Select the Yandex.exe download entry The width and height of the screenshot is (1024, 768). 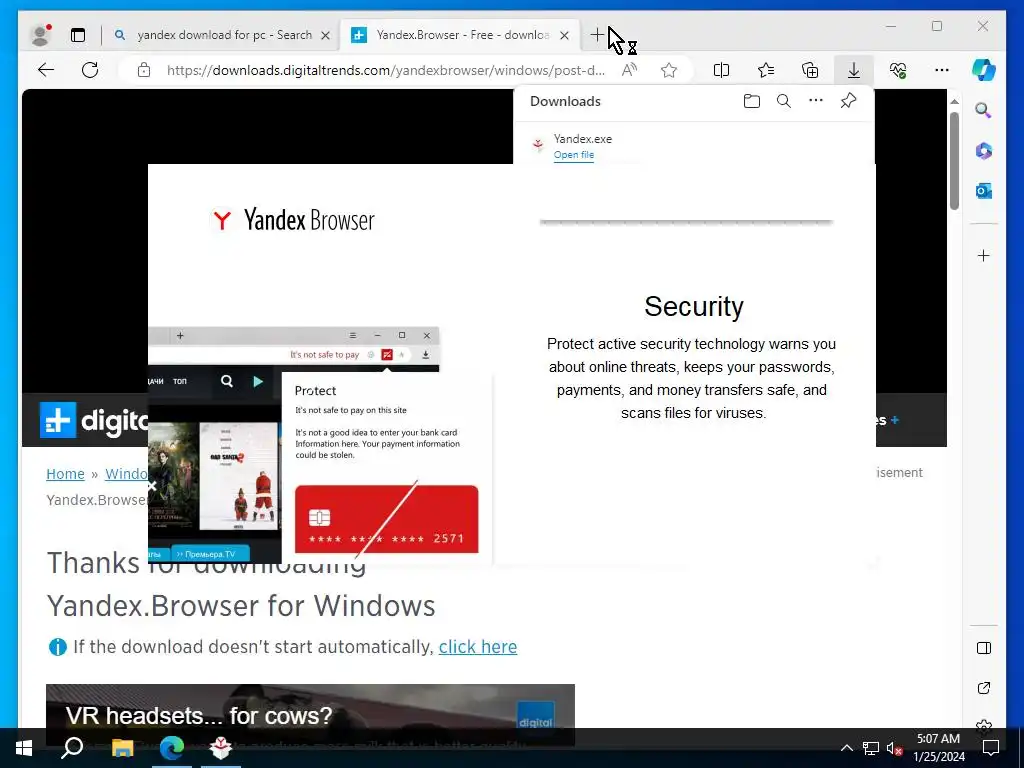(x=694, y=145)
